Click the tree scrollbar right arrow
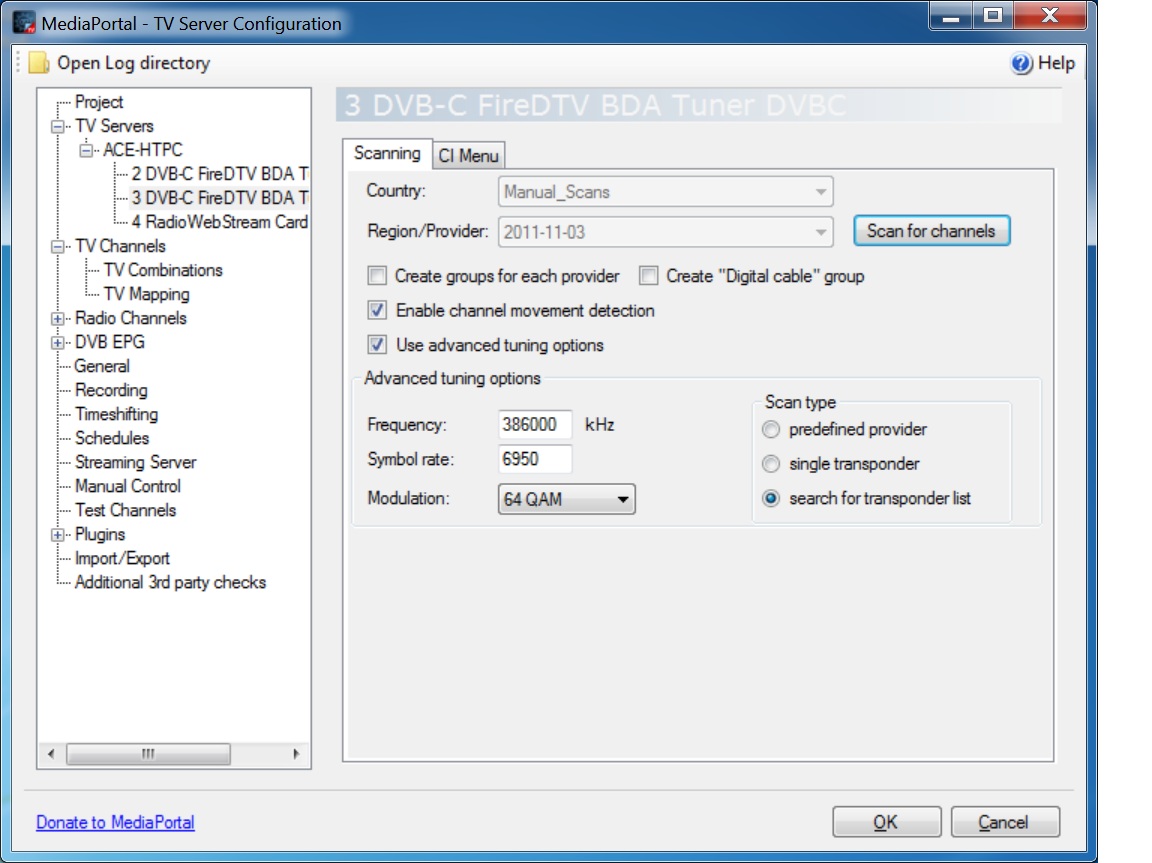The image size is (1152, 863). (296, 754)
